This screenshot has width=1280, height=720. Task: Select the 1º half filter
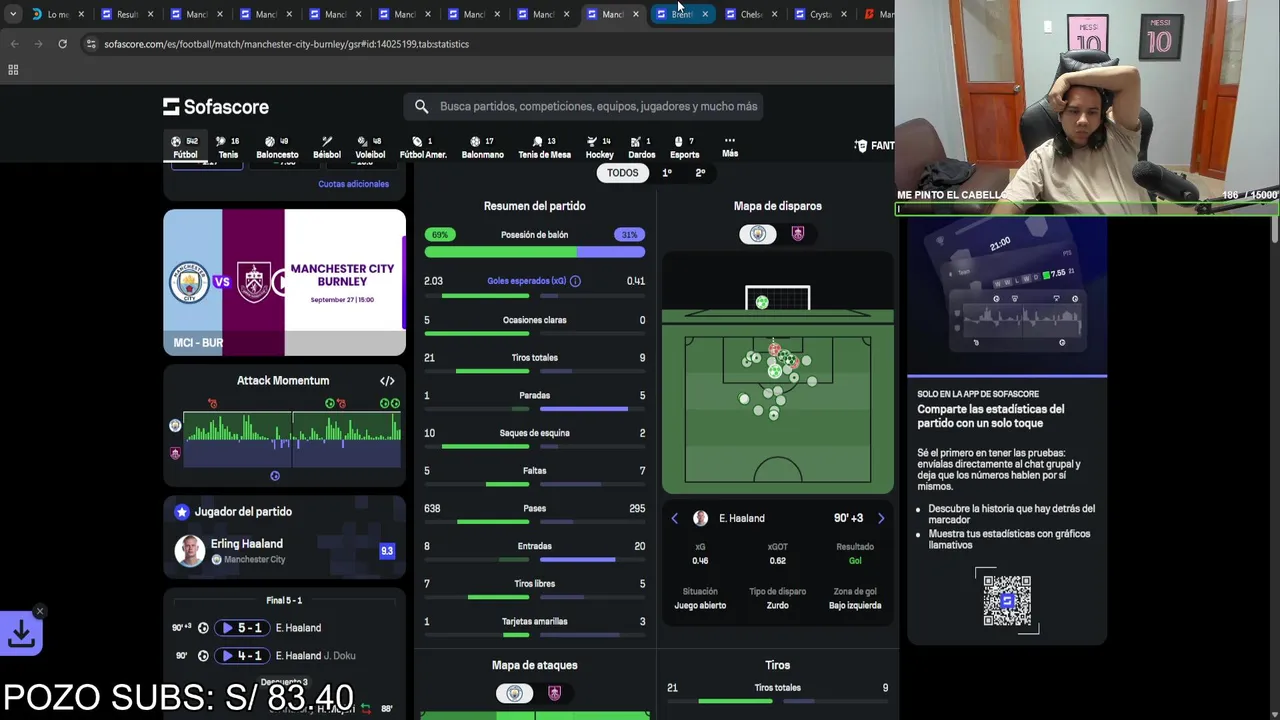pyautogui.click(x=667, y=173)
